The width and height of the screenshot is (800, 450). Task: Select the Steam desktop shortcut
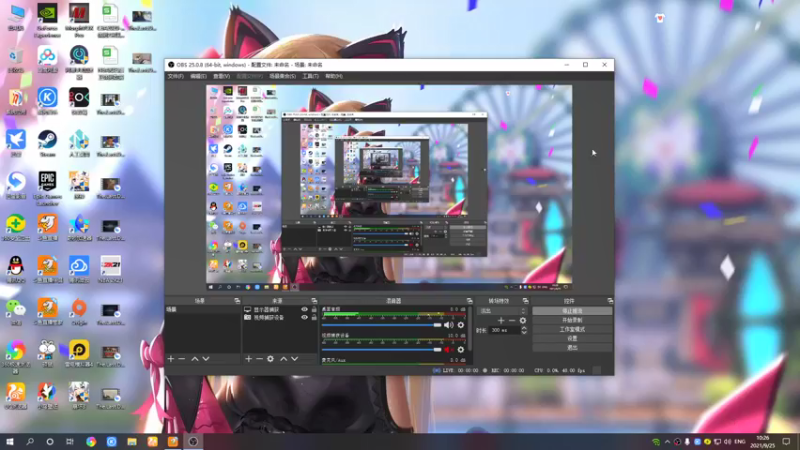(x=47, y=143)
